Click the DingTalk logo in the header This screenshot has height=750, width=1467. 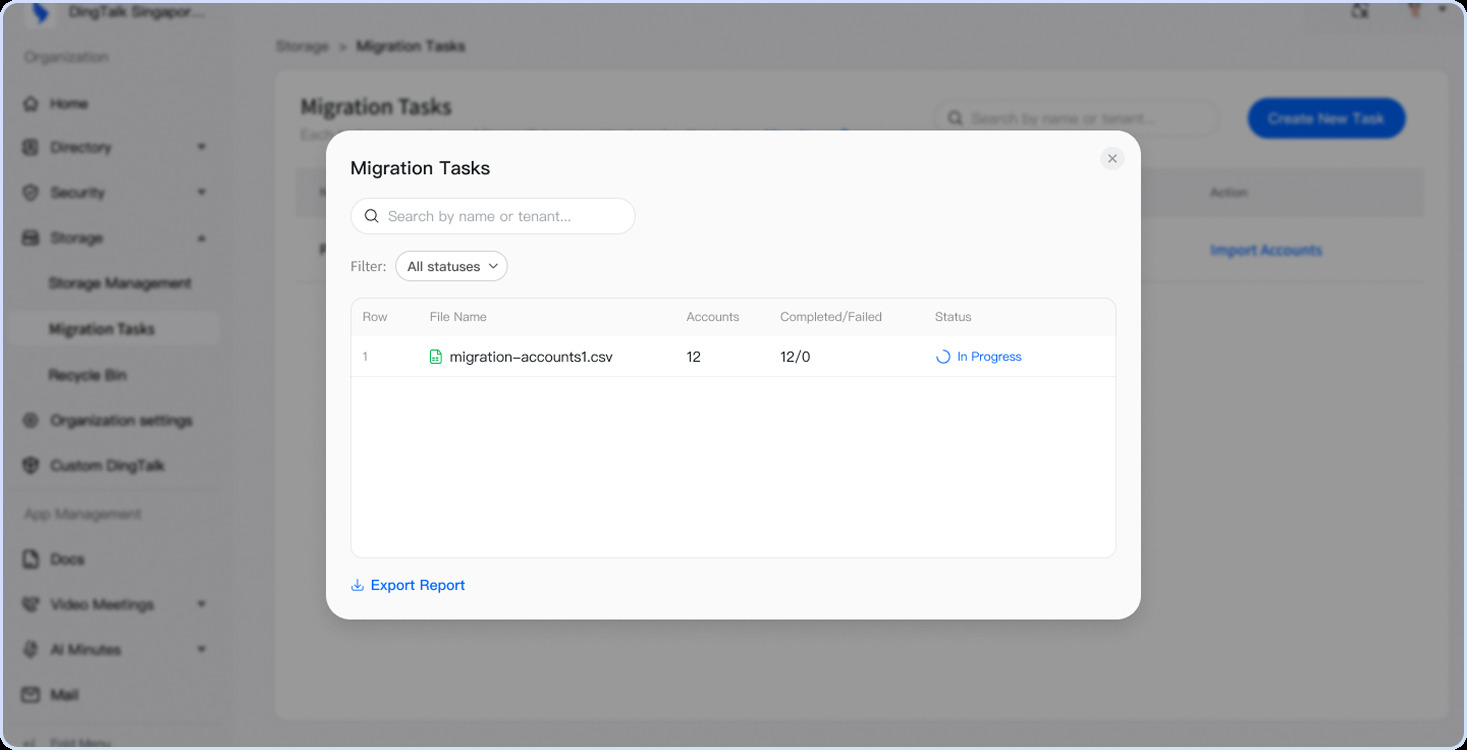42,14
